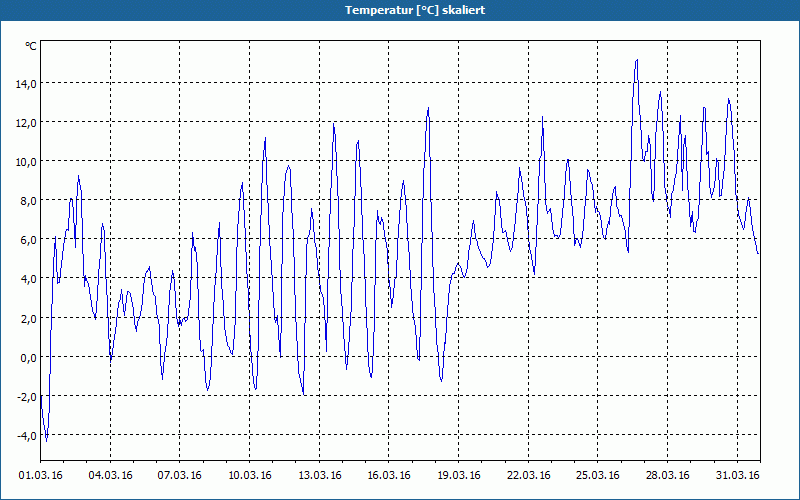
Task: Click the 19.03.16 date on the x-axis
Action: click(x=458, y=475)
